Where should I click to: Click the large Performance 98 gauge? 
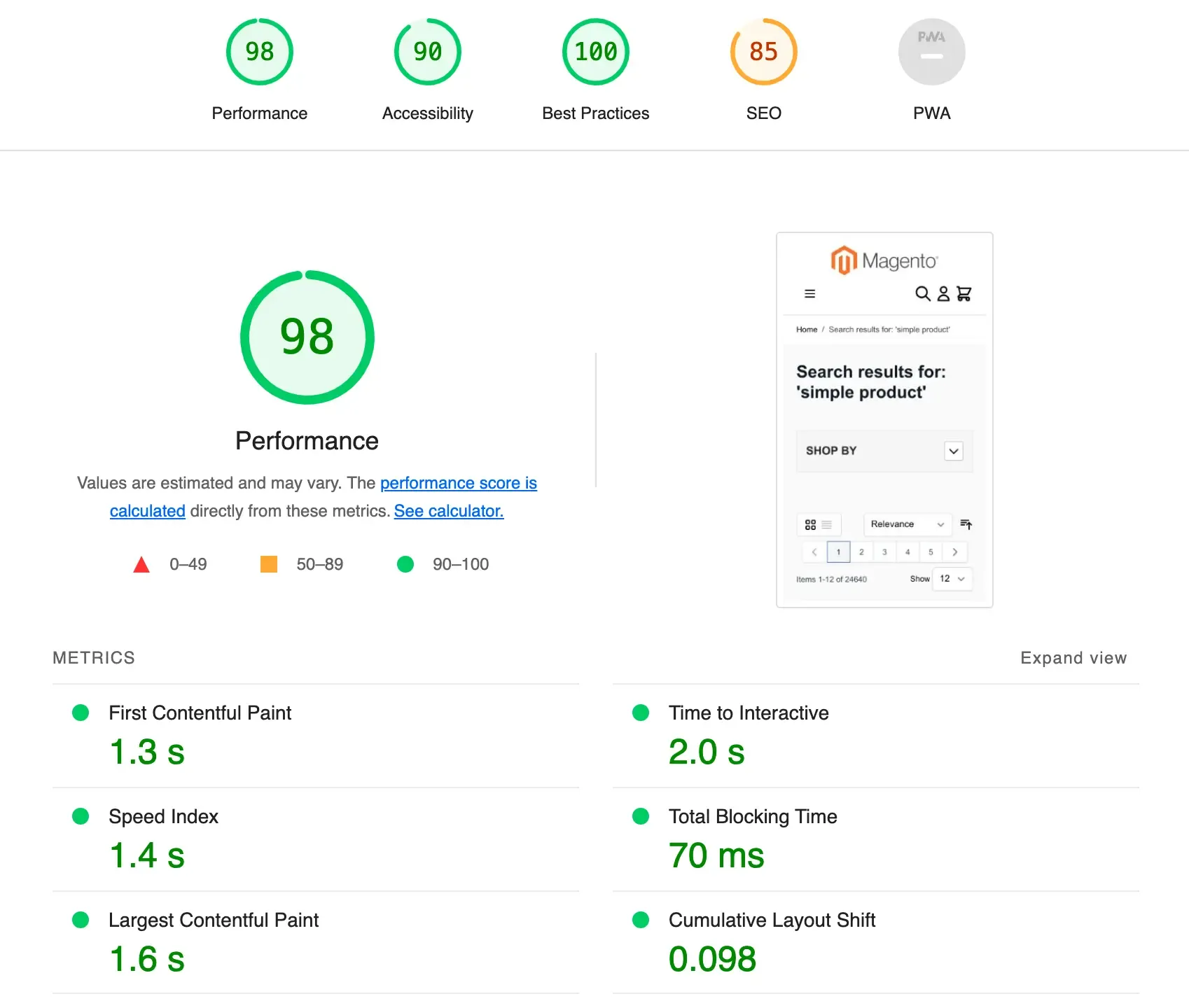pos(307,337)
